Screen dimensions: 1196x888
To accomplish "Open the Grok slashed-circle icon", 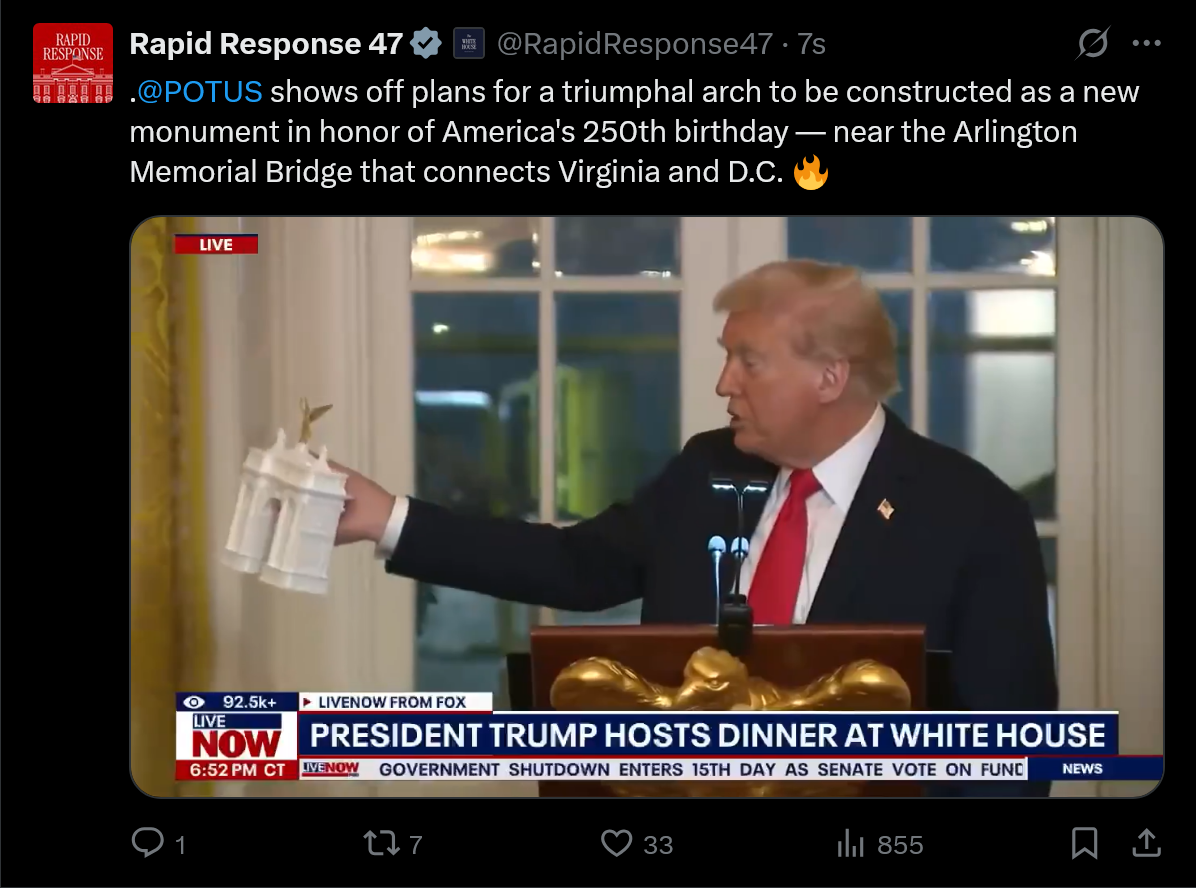I will 1092,43.
